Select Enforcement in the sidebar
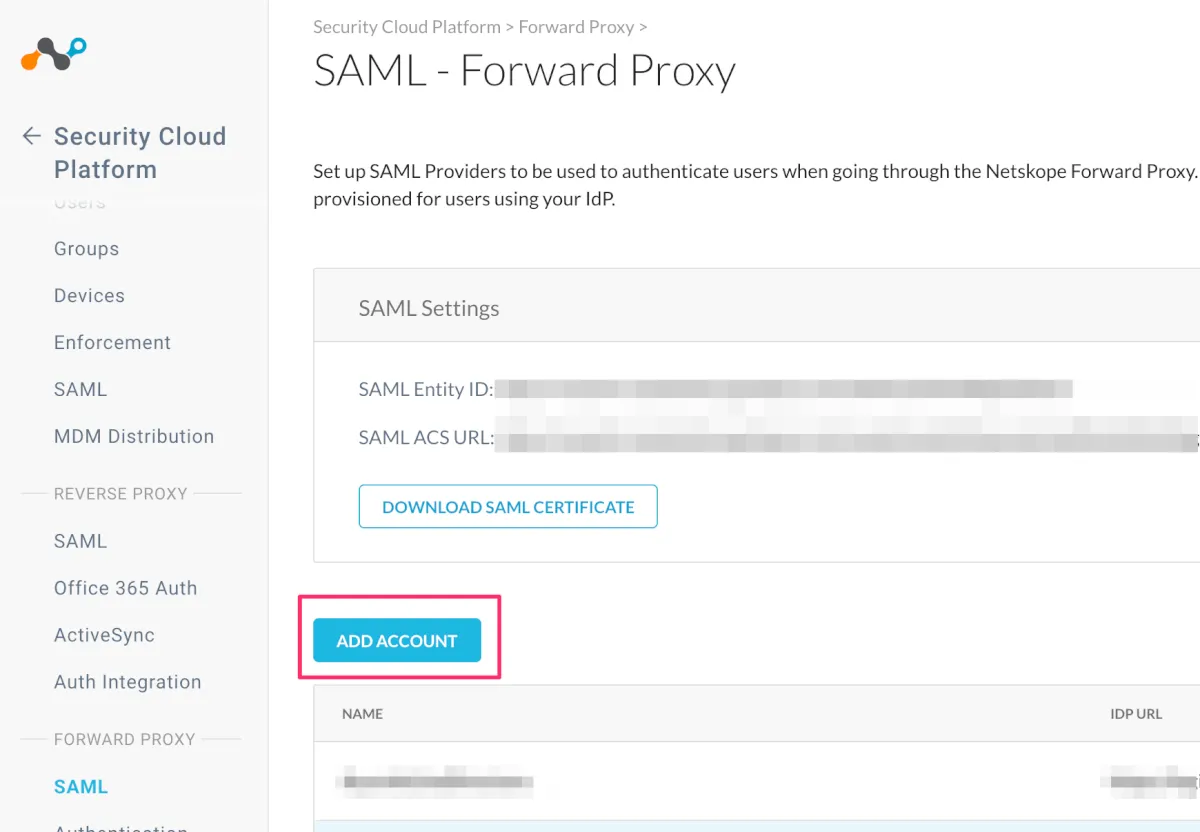 (x=112, y=343)
